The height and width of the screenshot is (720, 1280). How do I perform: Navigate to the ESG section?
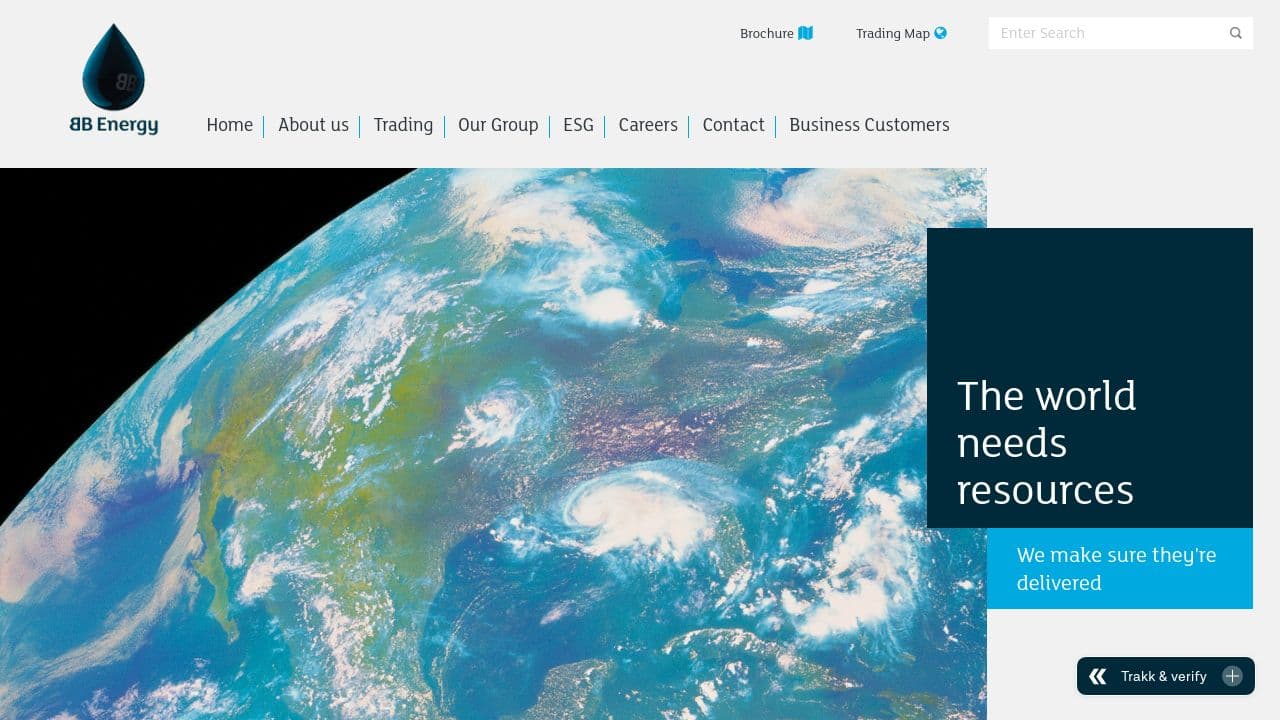coord(578,125)
